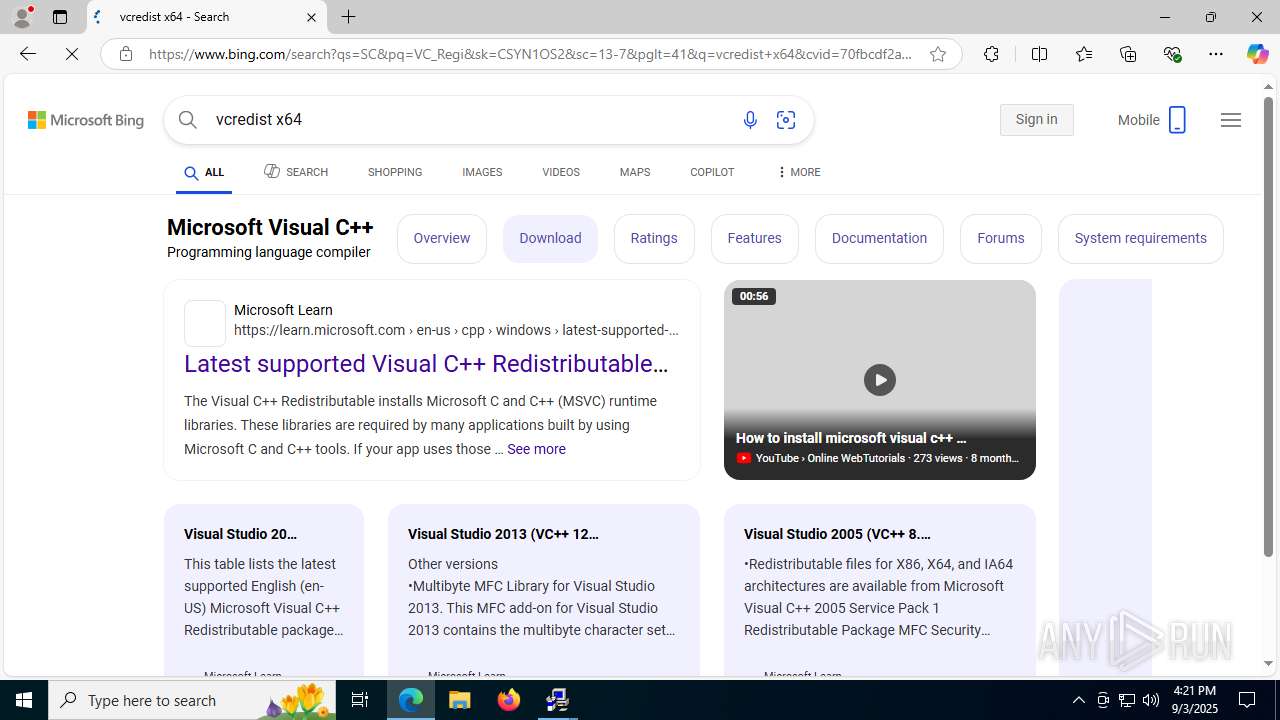Open Latest supported Visual C++ Redistributable link

[x=426, y=364]
